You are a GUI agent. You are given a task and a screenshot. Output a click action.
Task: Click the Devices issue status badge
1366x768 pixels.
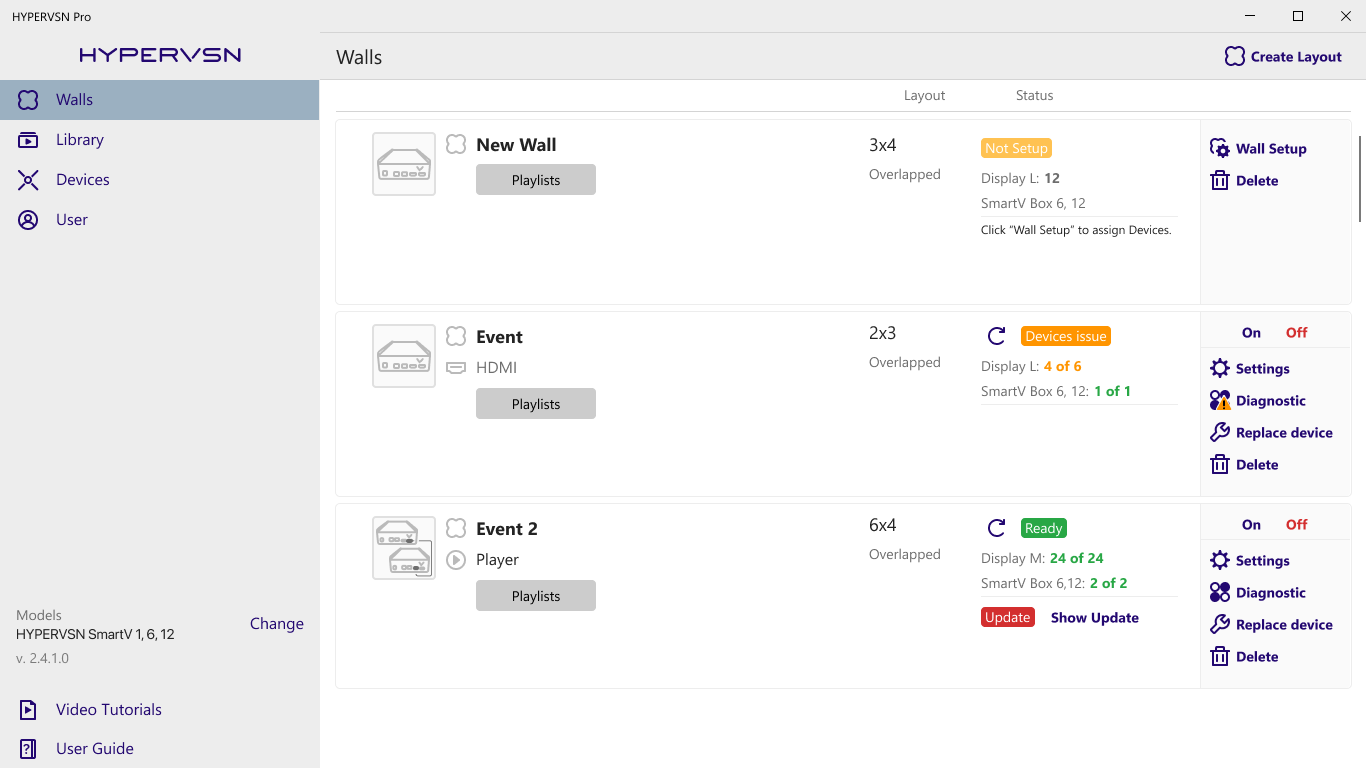point(1066,336)
